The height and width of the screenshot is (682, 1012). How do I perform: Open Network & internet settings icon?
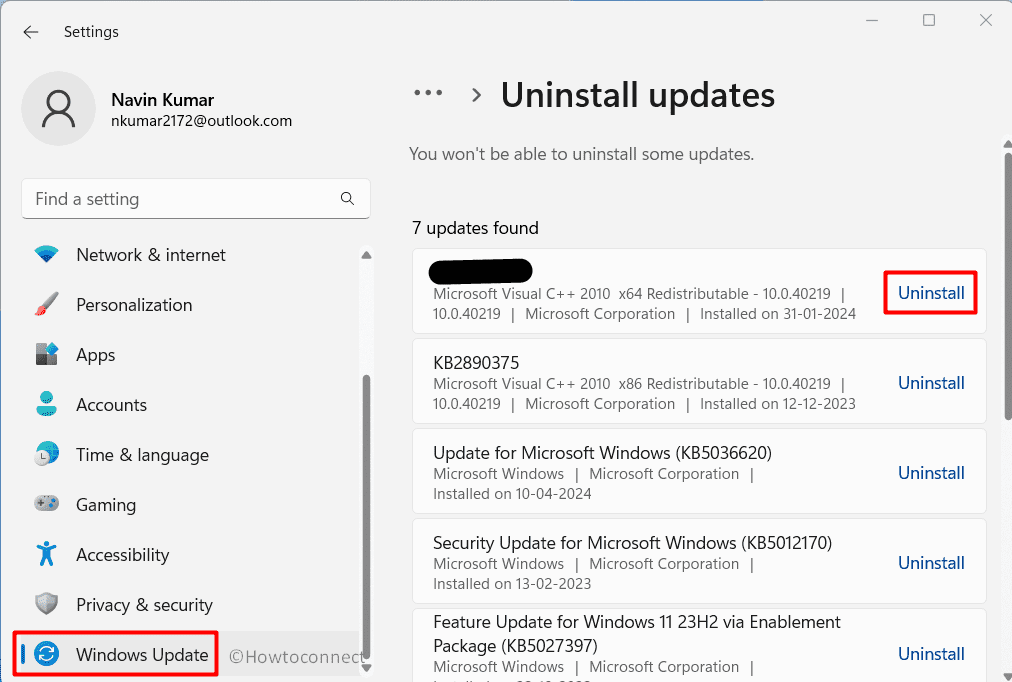pyautogui.click(x=46, y=255)
